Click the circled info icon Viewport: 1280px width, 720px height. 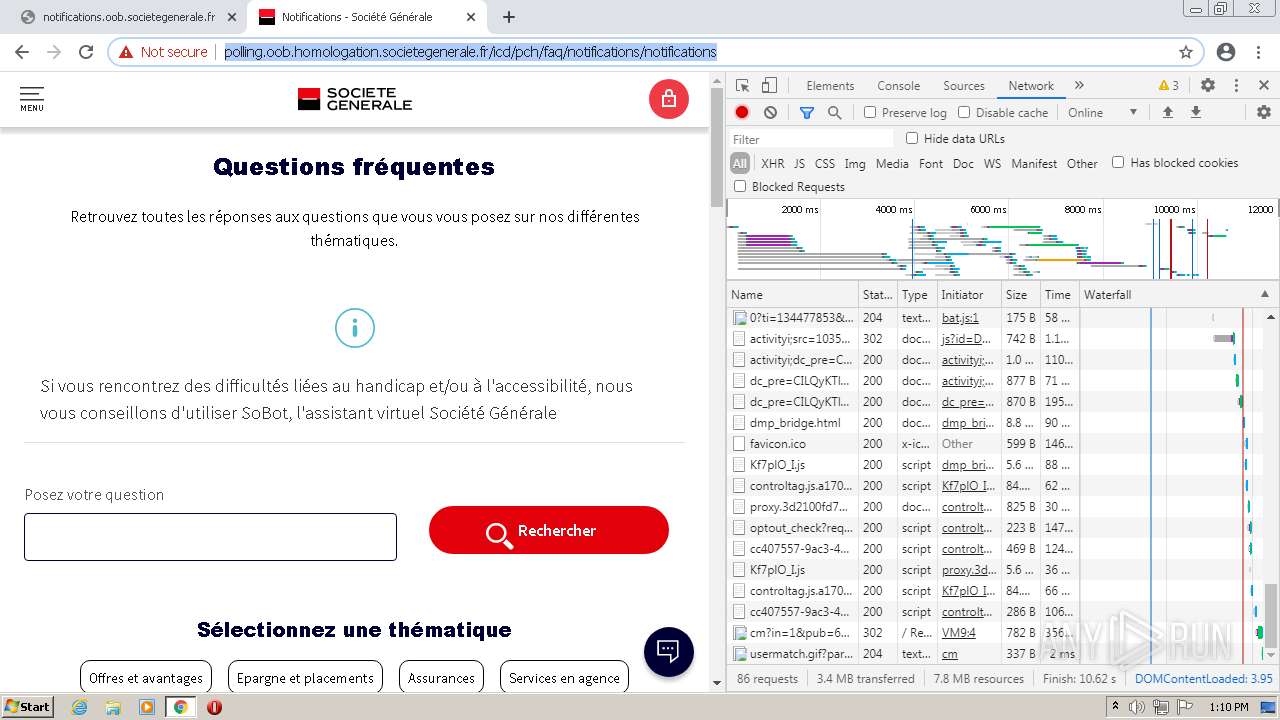tap(354, 328)
